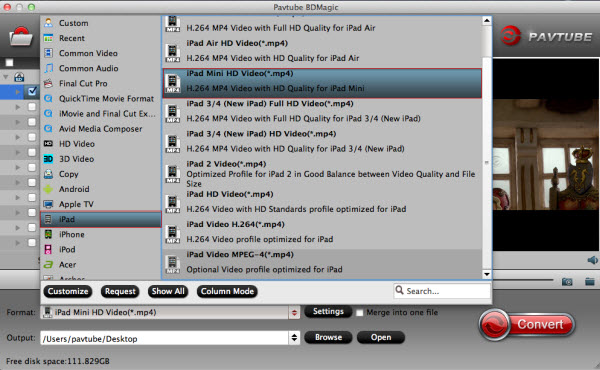Click the output path text field
600x370 pixels.
[x=165, y=338]
